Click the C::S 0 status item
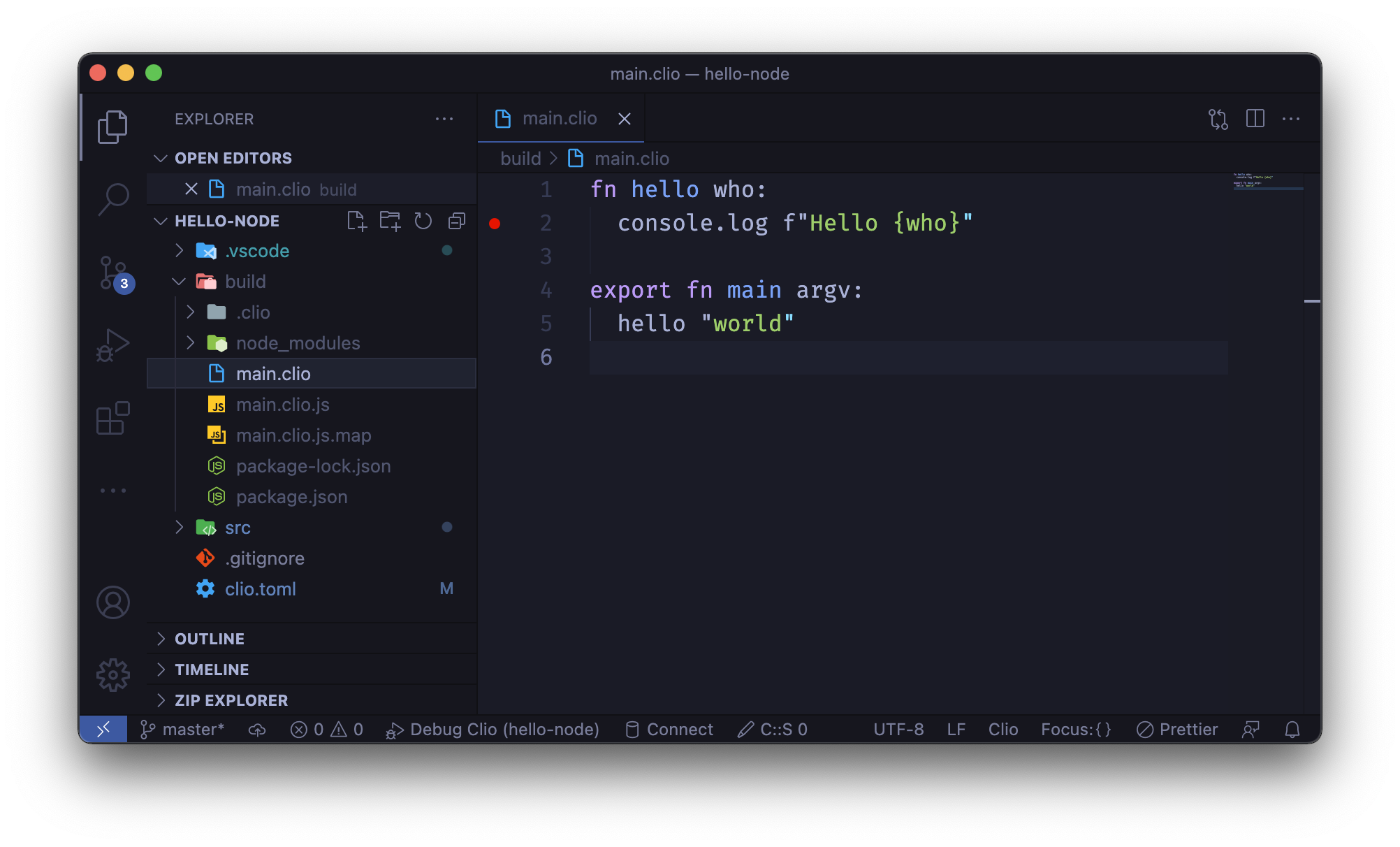 [773, 730]
